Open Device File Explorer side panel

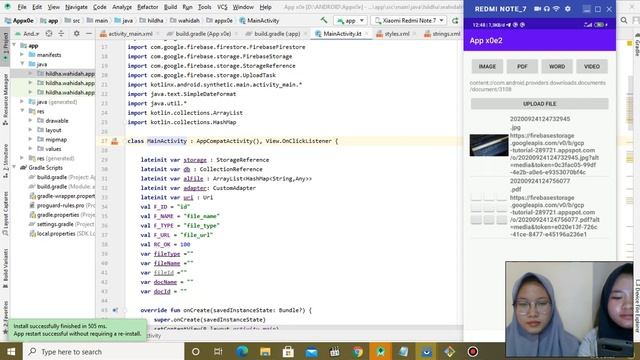click(637, 306)
